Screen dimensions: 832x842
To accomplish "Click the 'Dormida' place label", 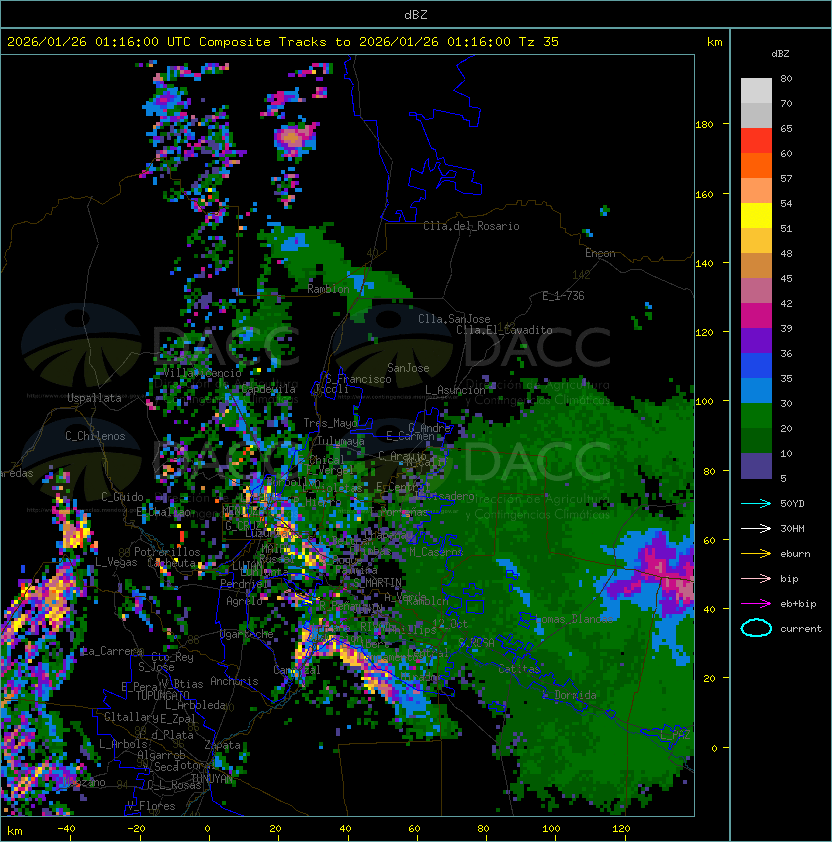I will tap(575, 695).
